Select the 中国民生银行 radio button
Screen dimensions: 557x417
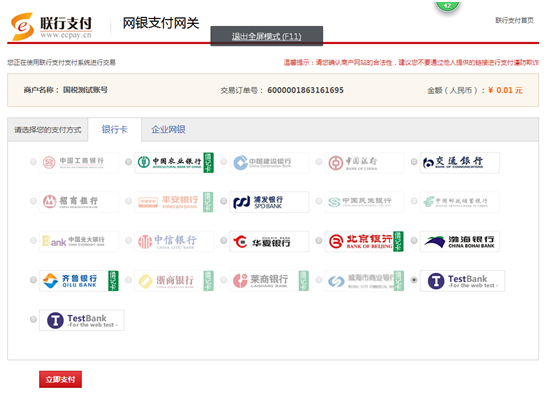pyautogui.click(x=319, y=201)
